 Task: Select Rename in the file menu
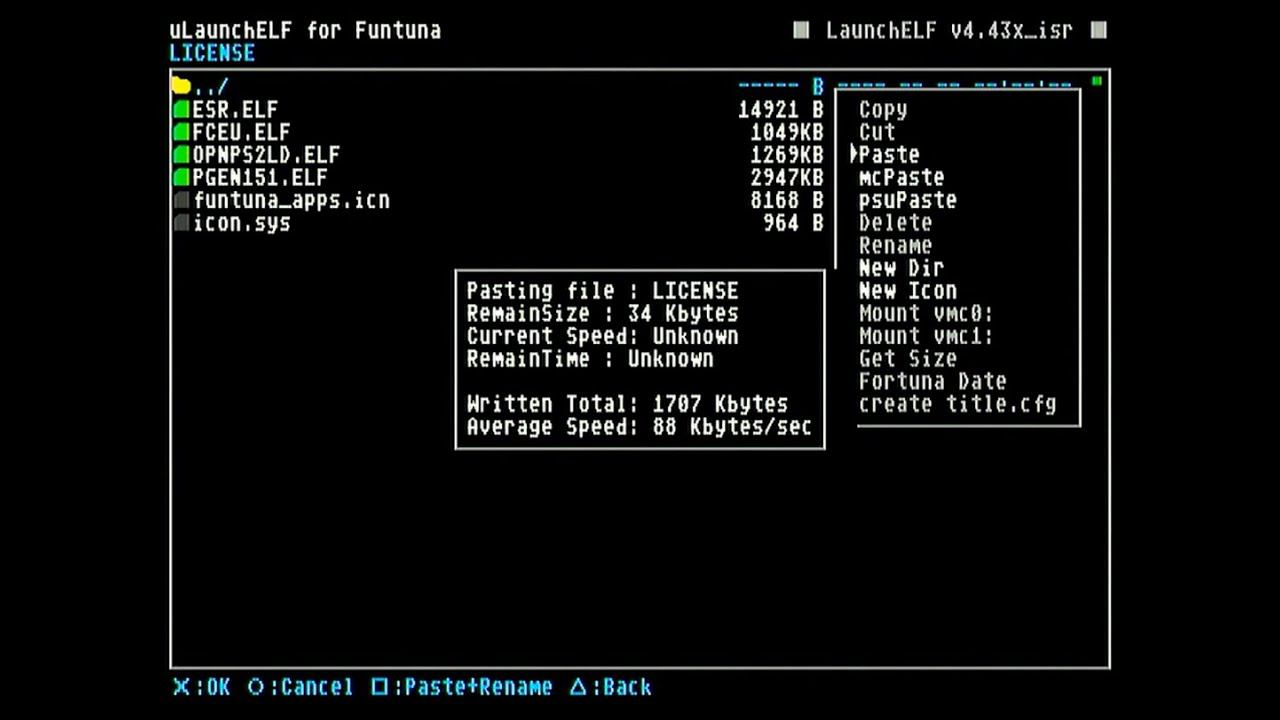(x=895, y=246)
